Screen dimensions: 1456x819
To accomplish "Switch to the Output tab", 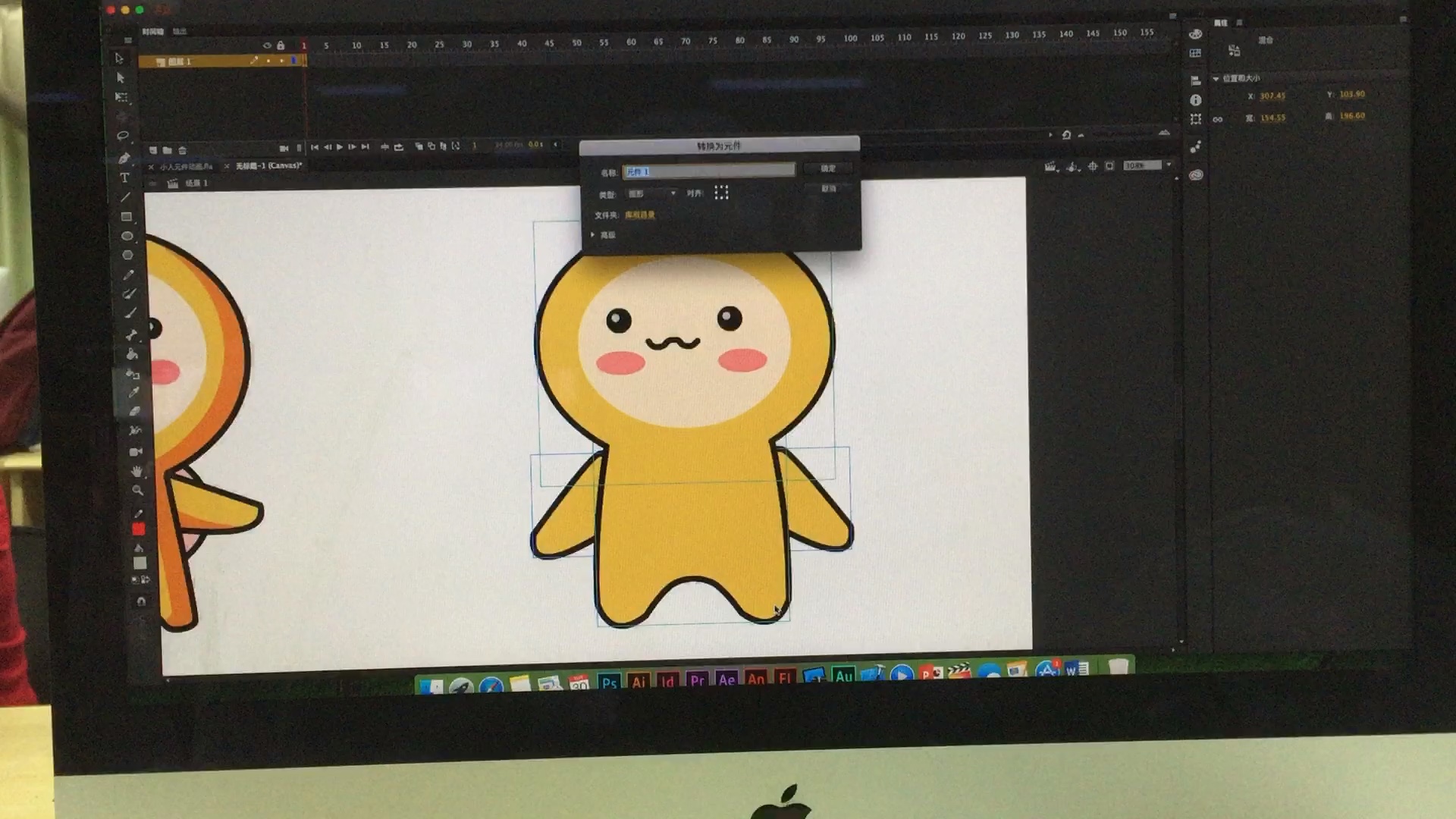I will point(179,32).
